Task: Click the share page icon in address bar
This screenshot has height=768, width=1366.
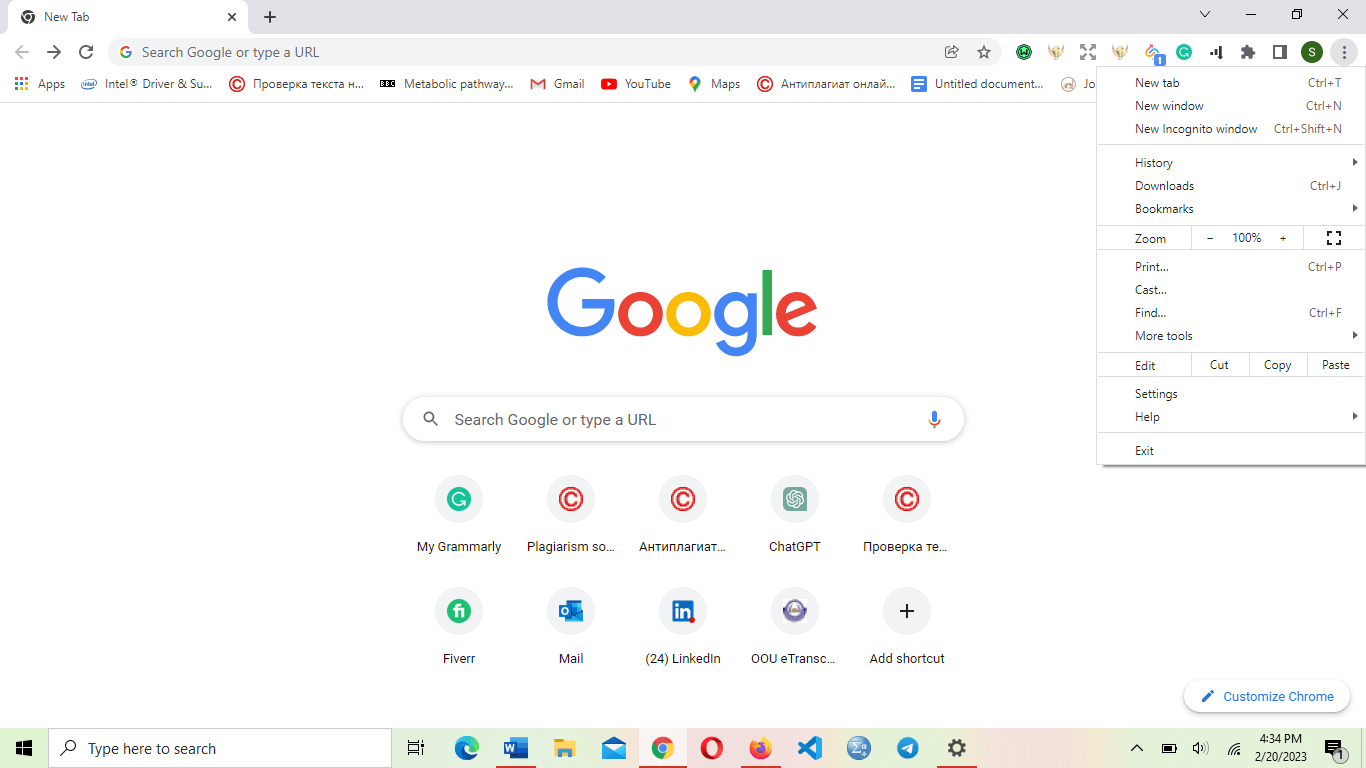Action: click(951, 52)
